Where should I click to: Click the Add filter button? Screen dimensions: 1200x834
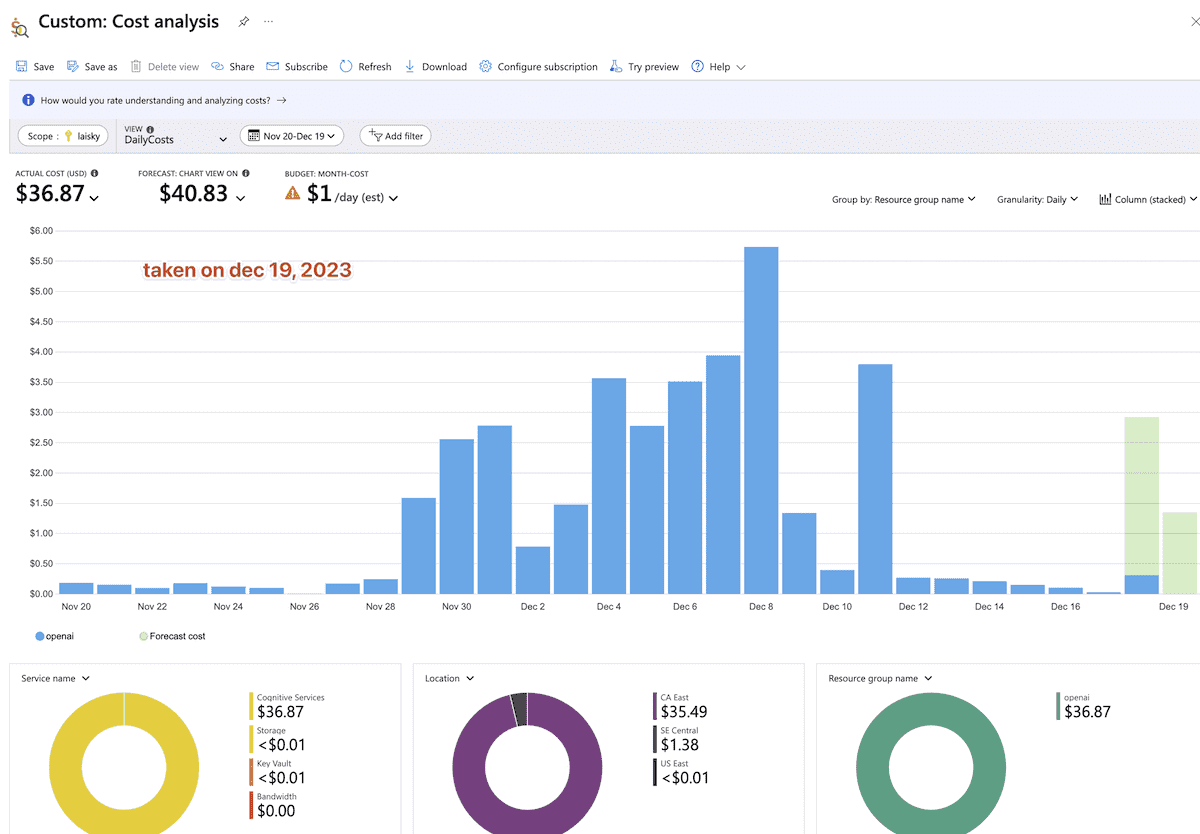396,136
